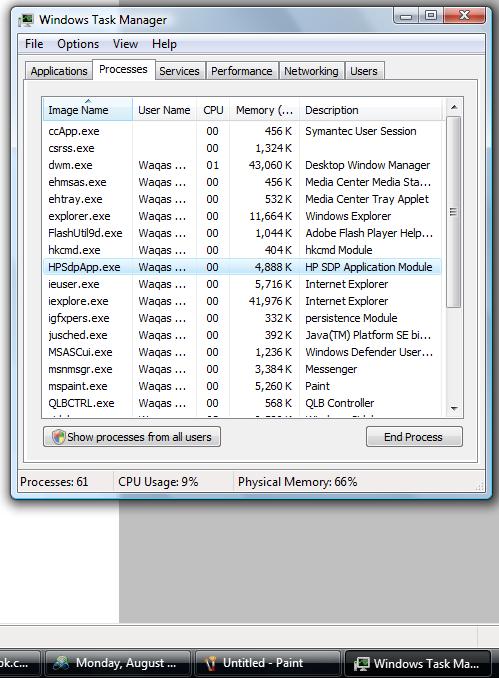
Task: Select explorer.exe process row
Action: point(242,216)
